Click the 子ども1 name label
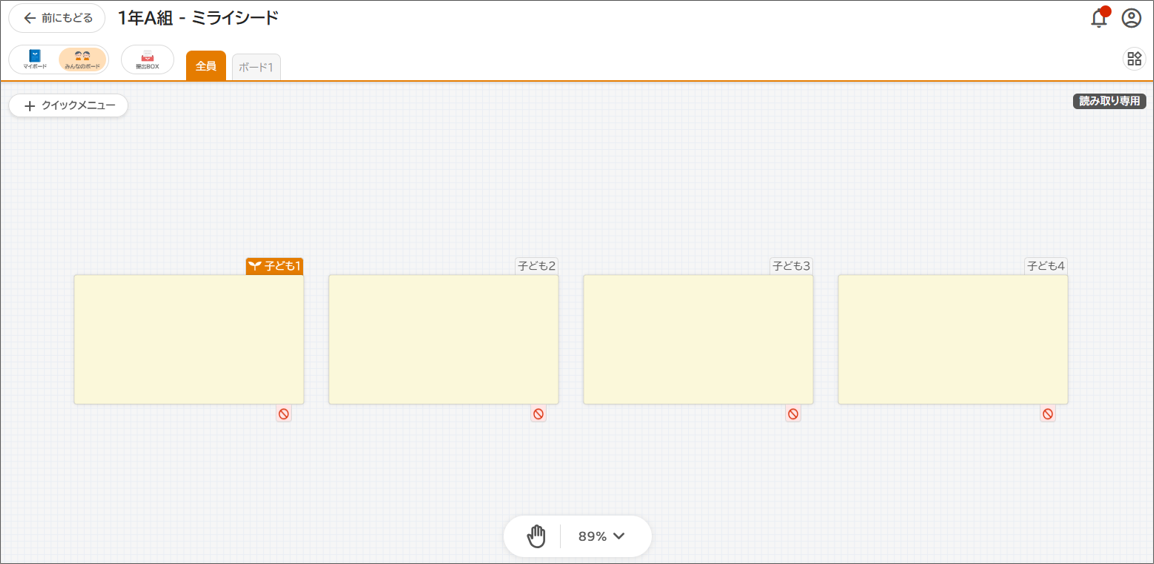 [x=275, y=266]
